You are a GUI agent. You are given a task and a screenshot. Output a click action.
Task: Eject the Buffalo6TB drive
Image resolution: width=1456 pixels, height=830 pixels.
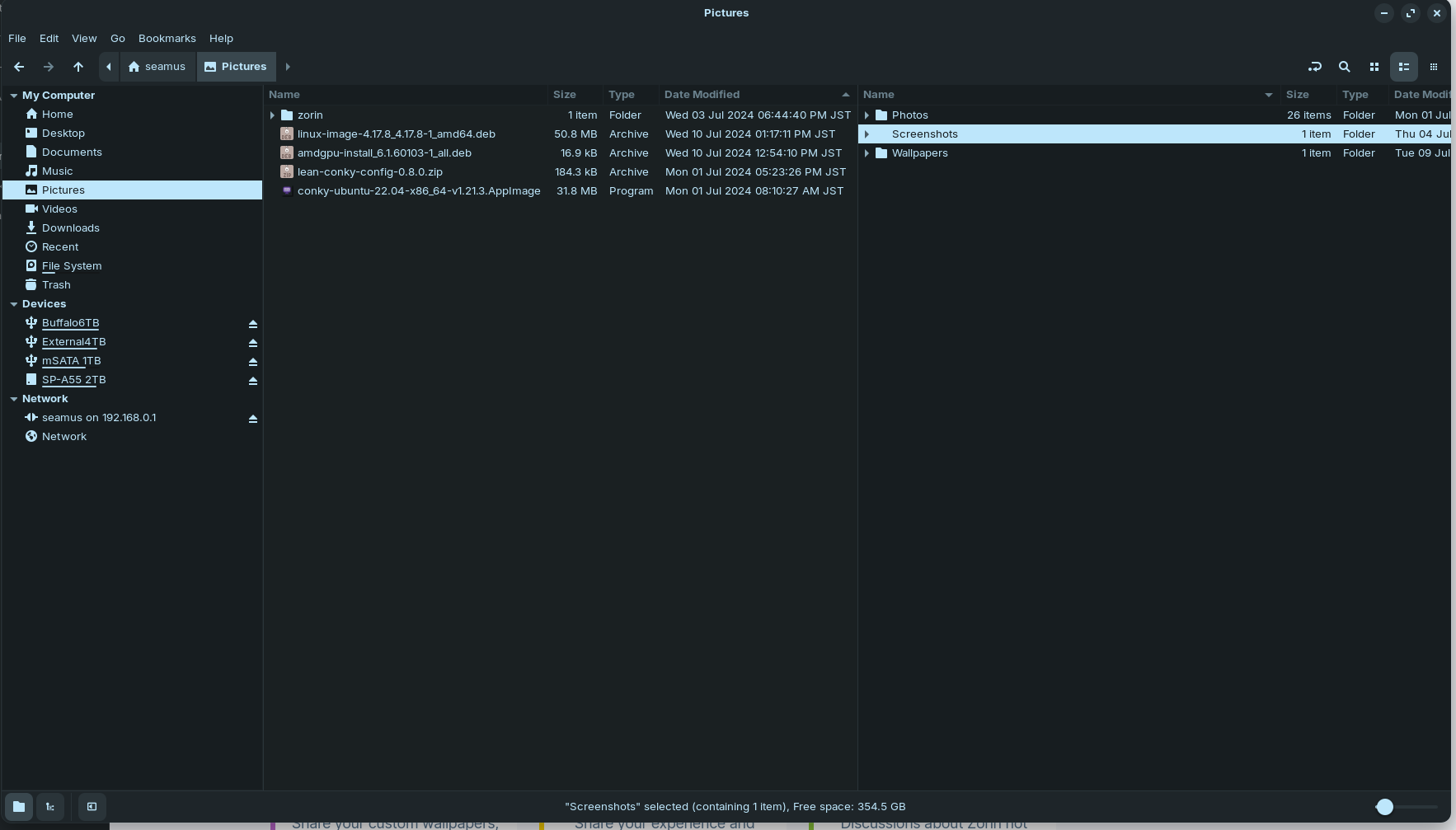253,324
